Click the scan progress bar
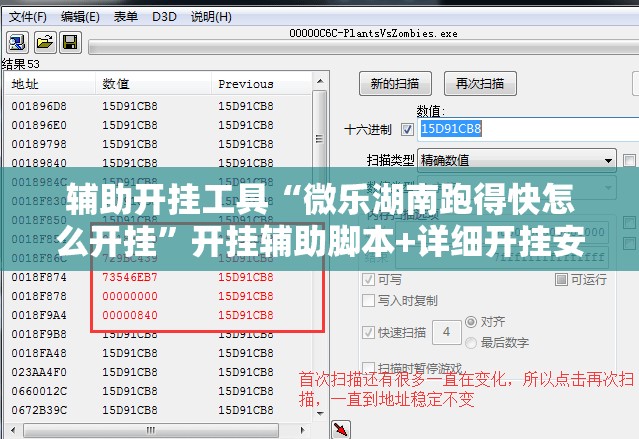This screenshot has height=439, width=639. click(364, 47)
